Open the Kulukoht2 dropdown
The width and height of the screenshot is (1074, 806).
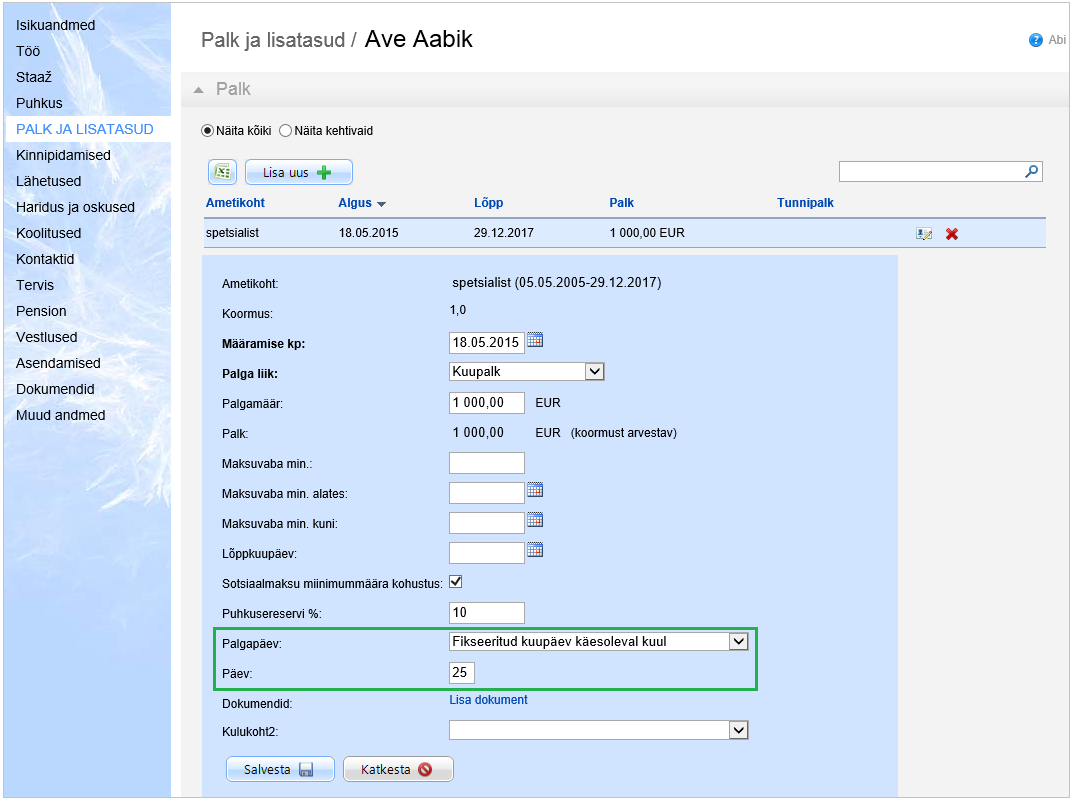[738, 731]
